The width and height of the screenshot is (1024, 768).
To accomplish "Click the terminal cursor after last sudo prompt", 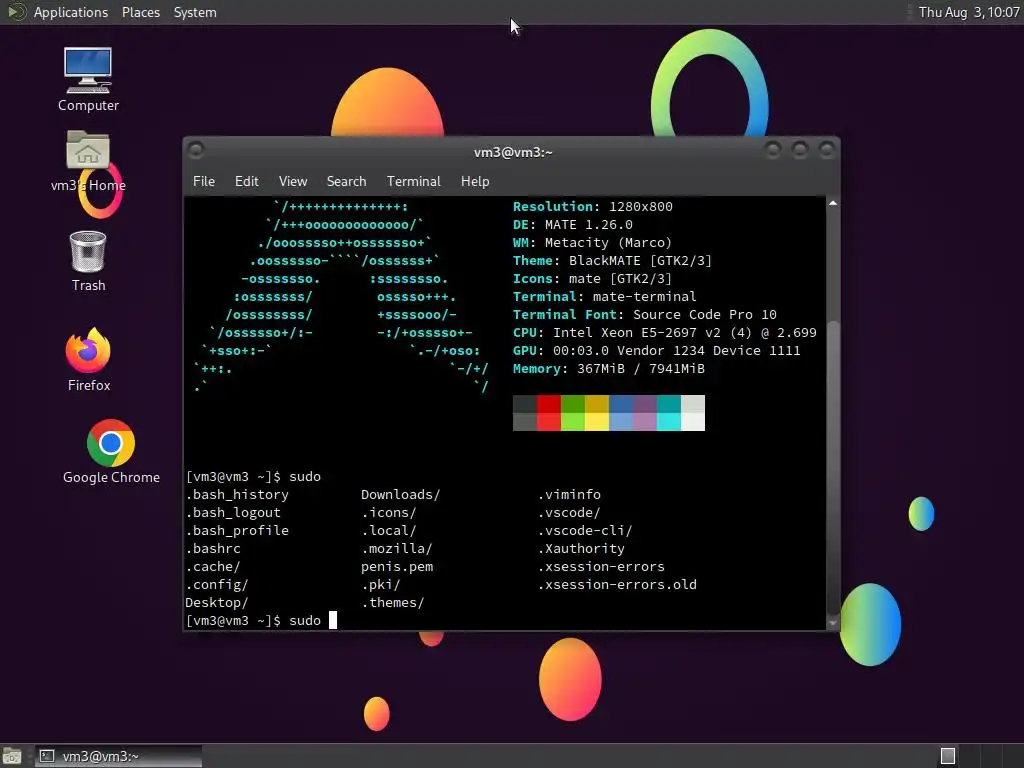I will click(x=332, y=620).
